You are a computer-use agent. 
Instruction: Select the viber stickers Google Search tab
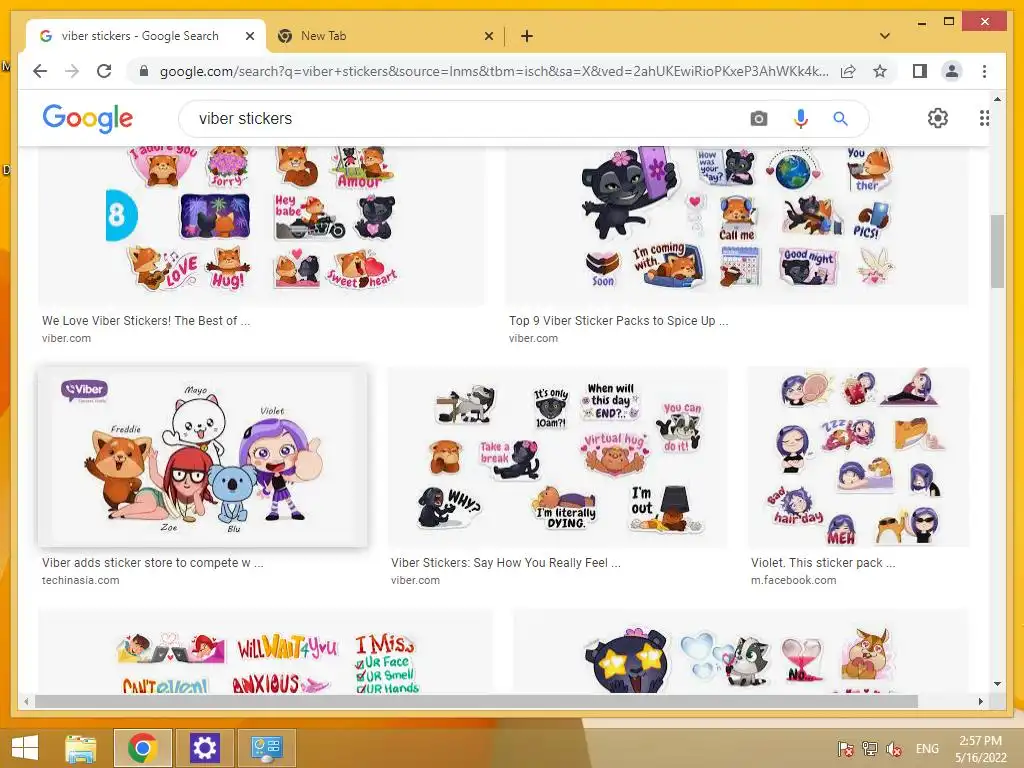click(145, 36)
